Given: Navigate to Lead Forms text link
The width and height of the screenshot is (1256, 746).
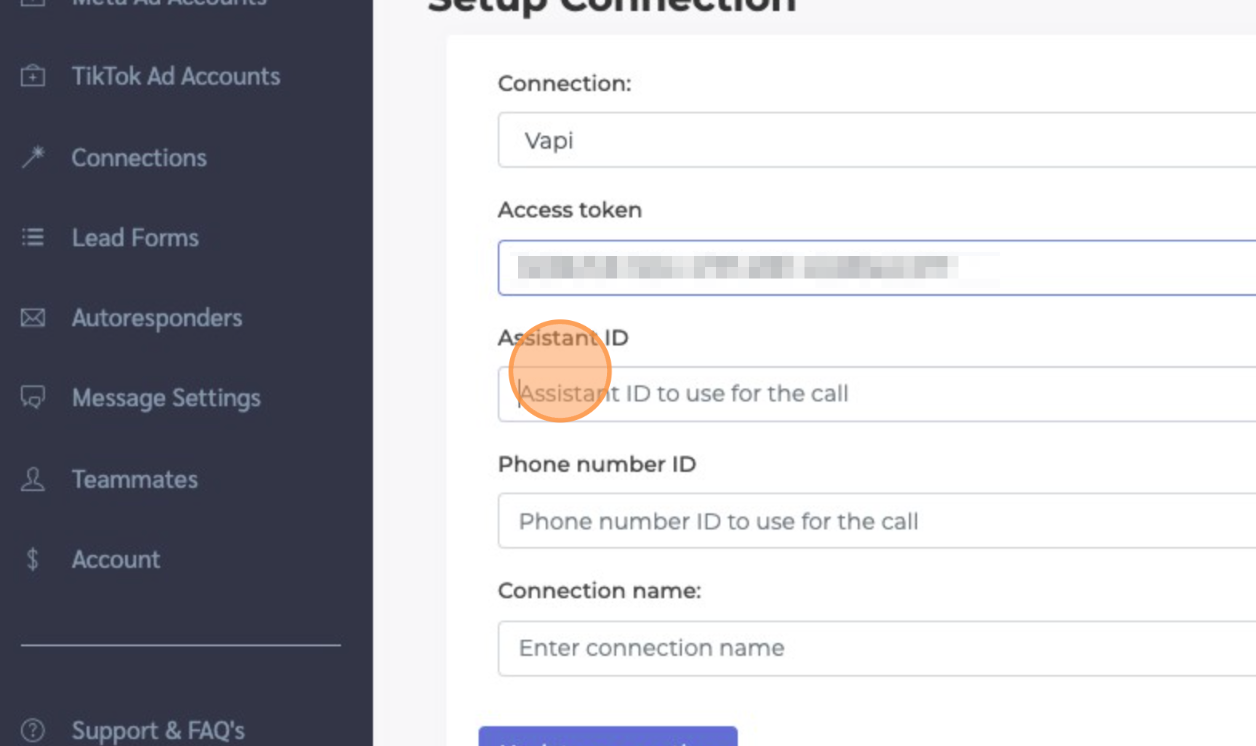Looking at the screenshot, I should pyautogui.click(x=135, y=238).
